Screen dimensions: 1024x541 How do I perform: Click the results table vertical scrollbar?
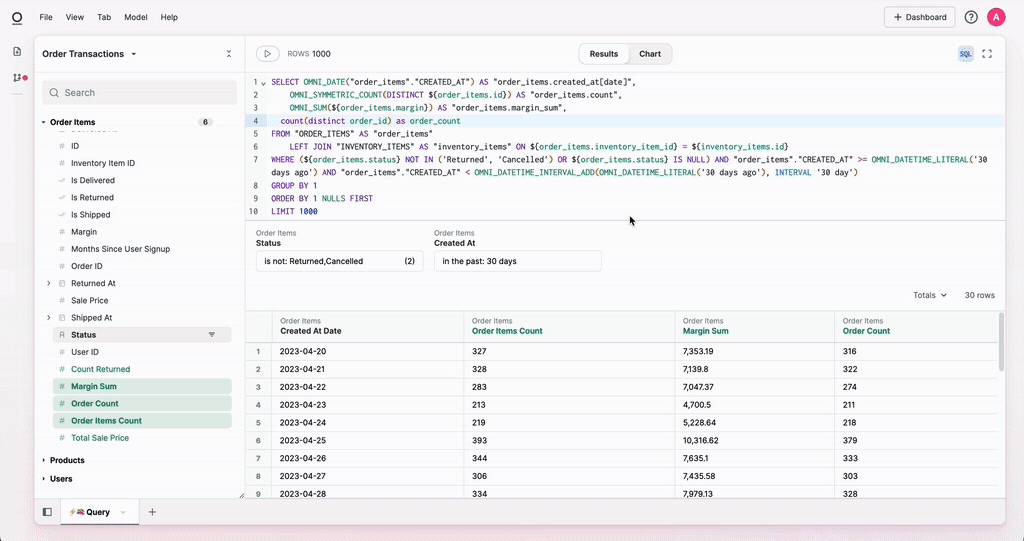click(x=1001, y=342)
